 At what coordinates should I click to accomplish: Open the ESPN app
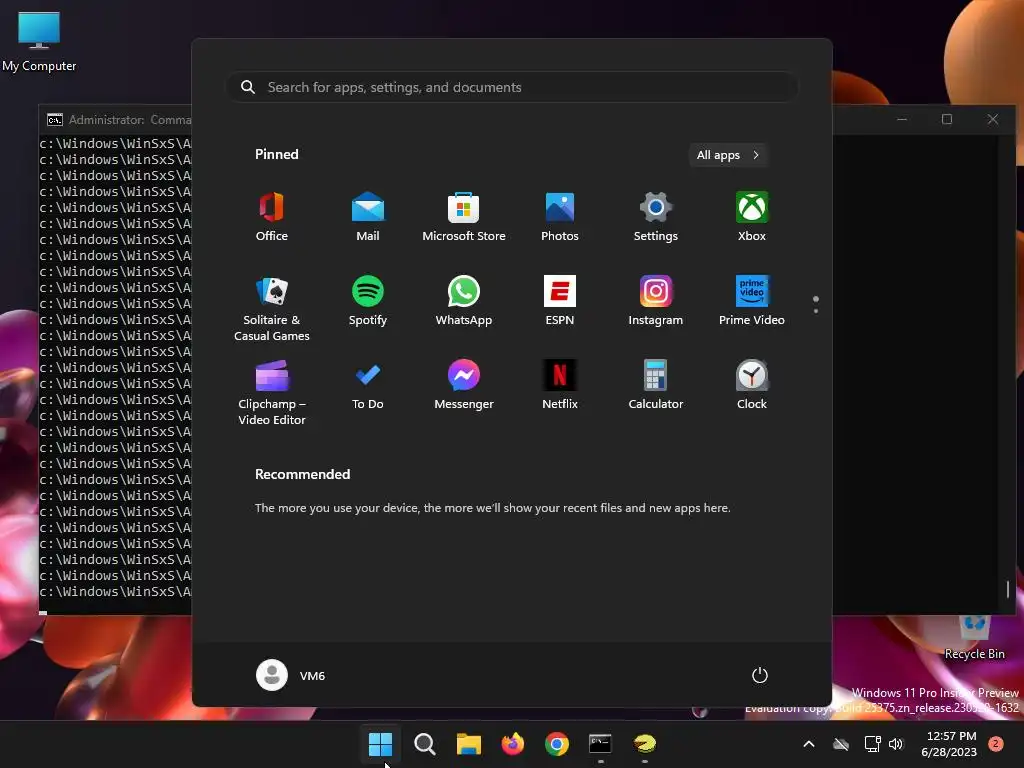pos(560,301)
